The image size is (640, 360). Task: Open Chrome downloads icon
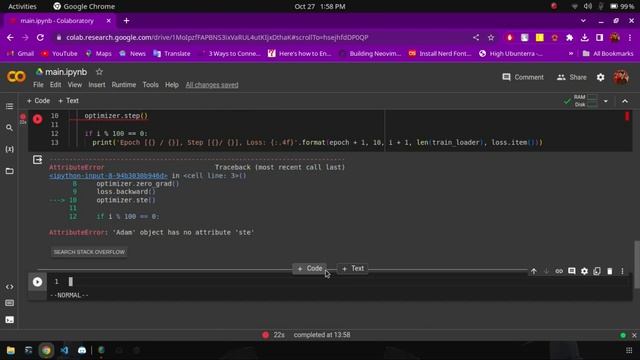(x=584, y=38)
